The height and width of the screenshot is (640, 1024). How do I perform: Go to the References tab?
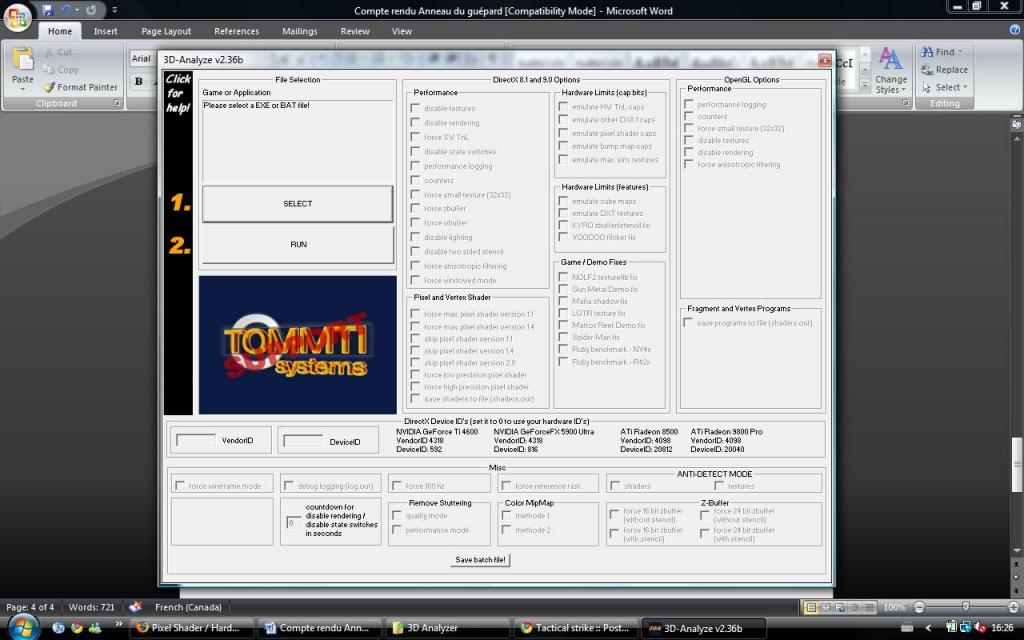(x=236, y=31)
